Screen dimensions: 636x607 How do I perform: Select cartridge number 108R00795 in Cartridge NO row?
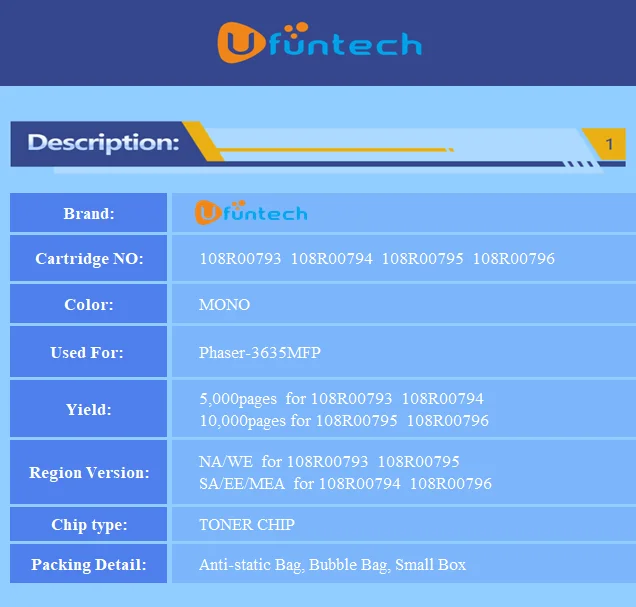coord(422,259)
